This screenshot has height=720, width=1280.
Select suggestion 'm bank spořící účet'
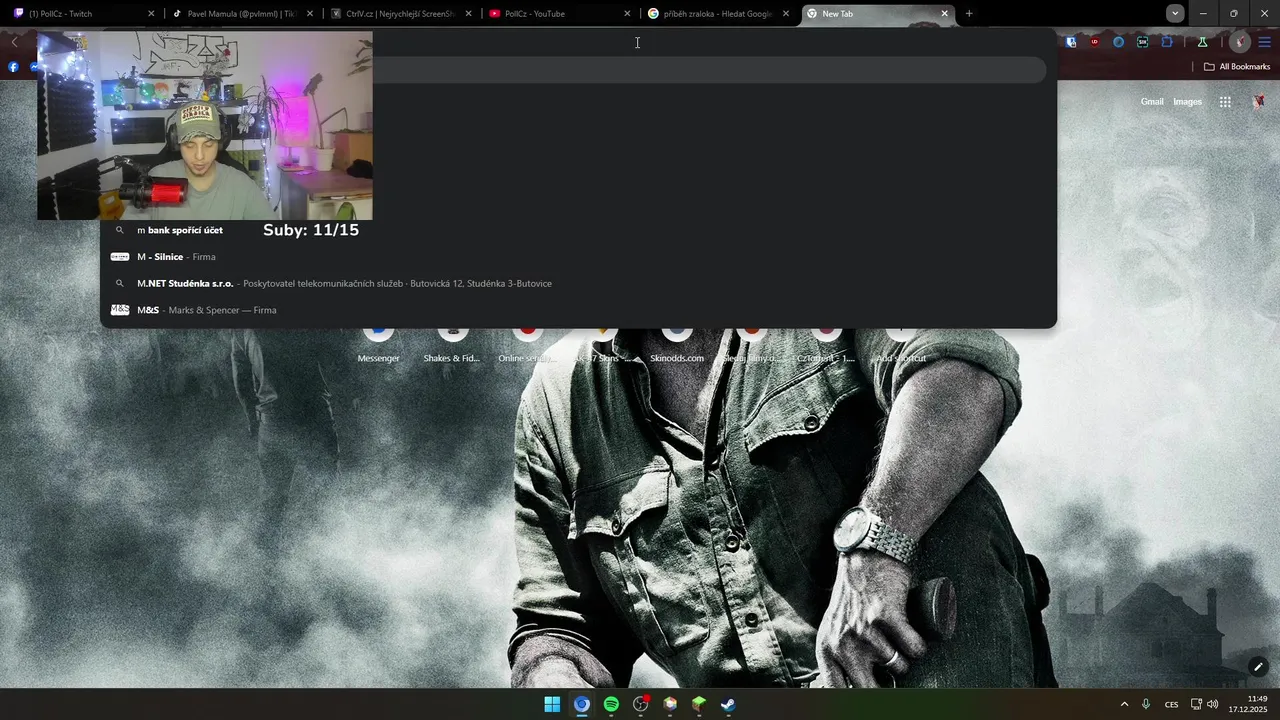578,230
